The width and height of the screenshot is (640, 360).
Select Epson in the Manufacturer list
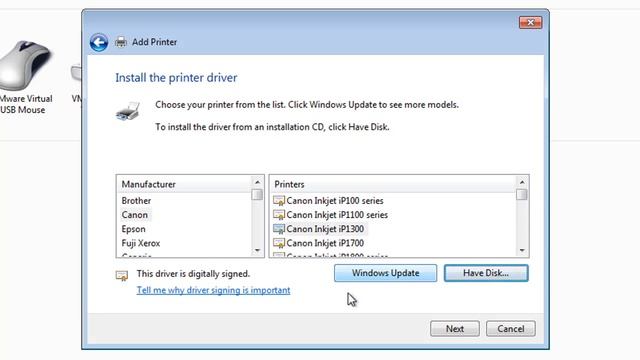133,229
